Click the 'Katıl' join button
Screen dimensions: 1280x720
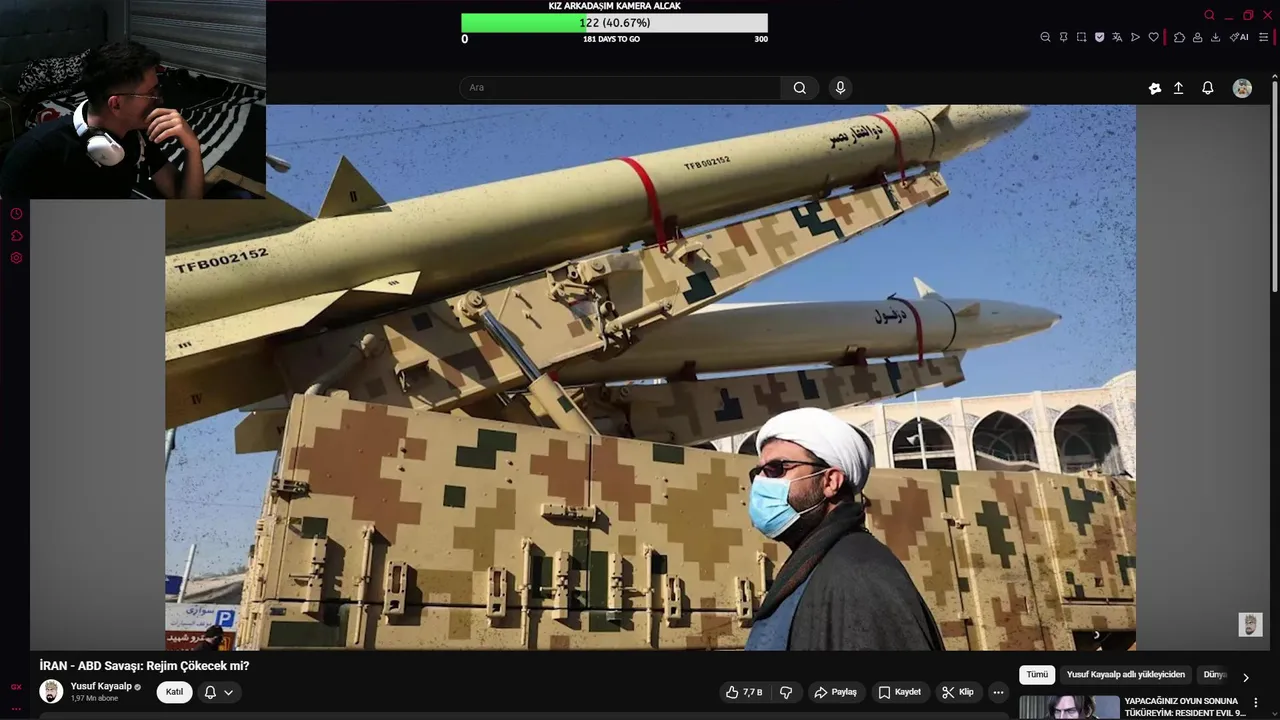[x=174, y=692]
